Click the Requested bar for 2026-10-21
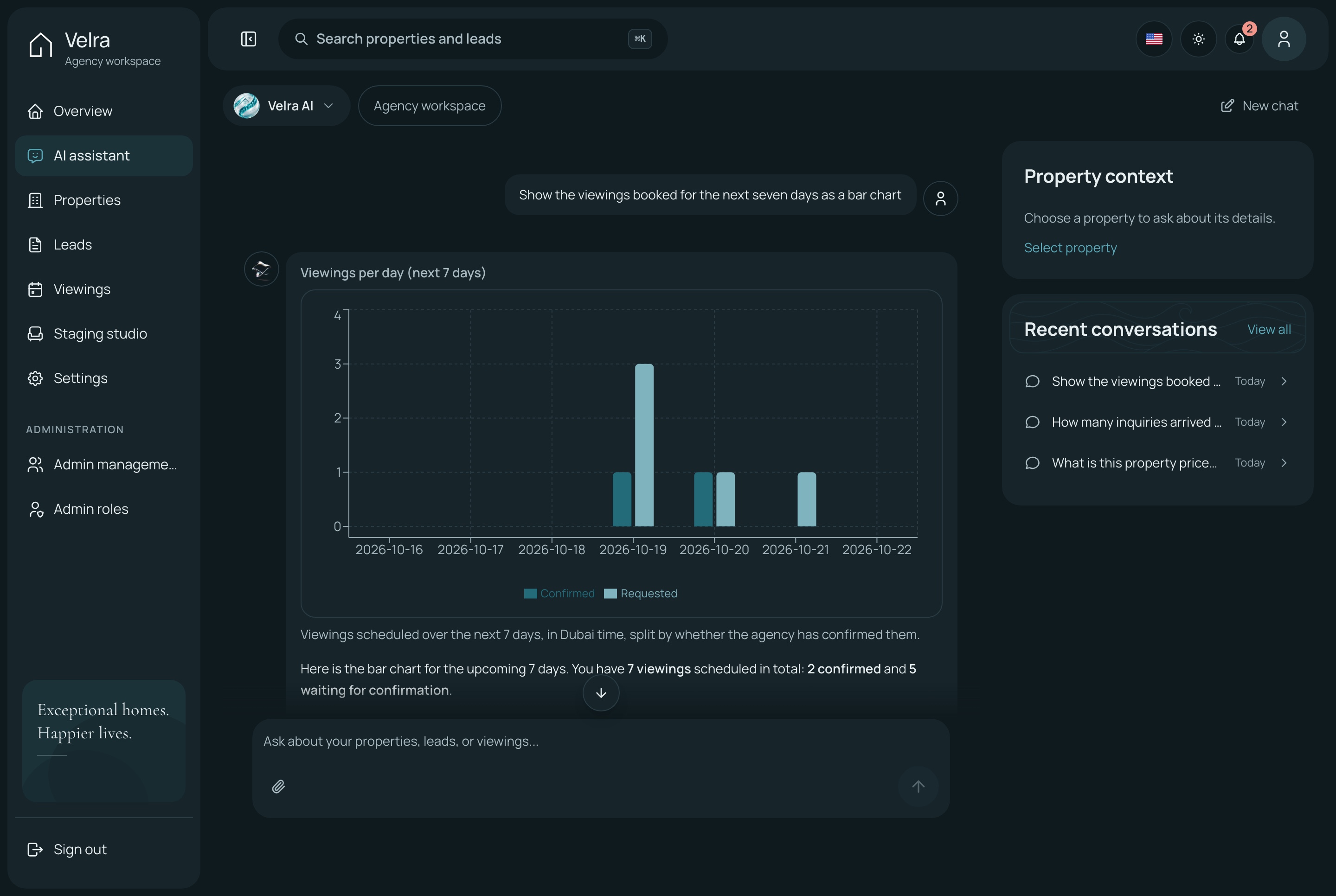Image resolution: width=1336 pixels, height=896 pixels. (806, 499)
